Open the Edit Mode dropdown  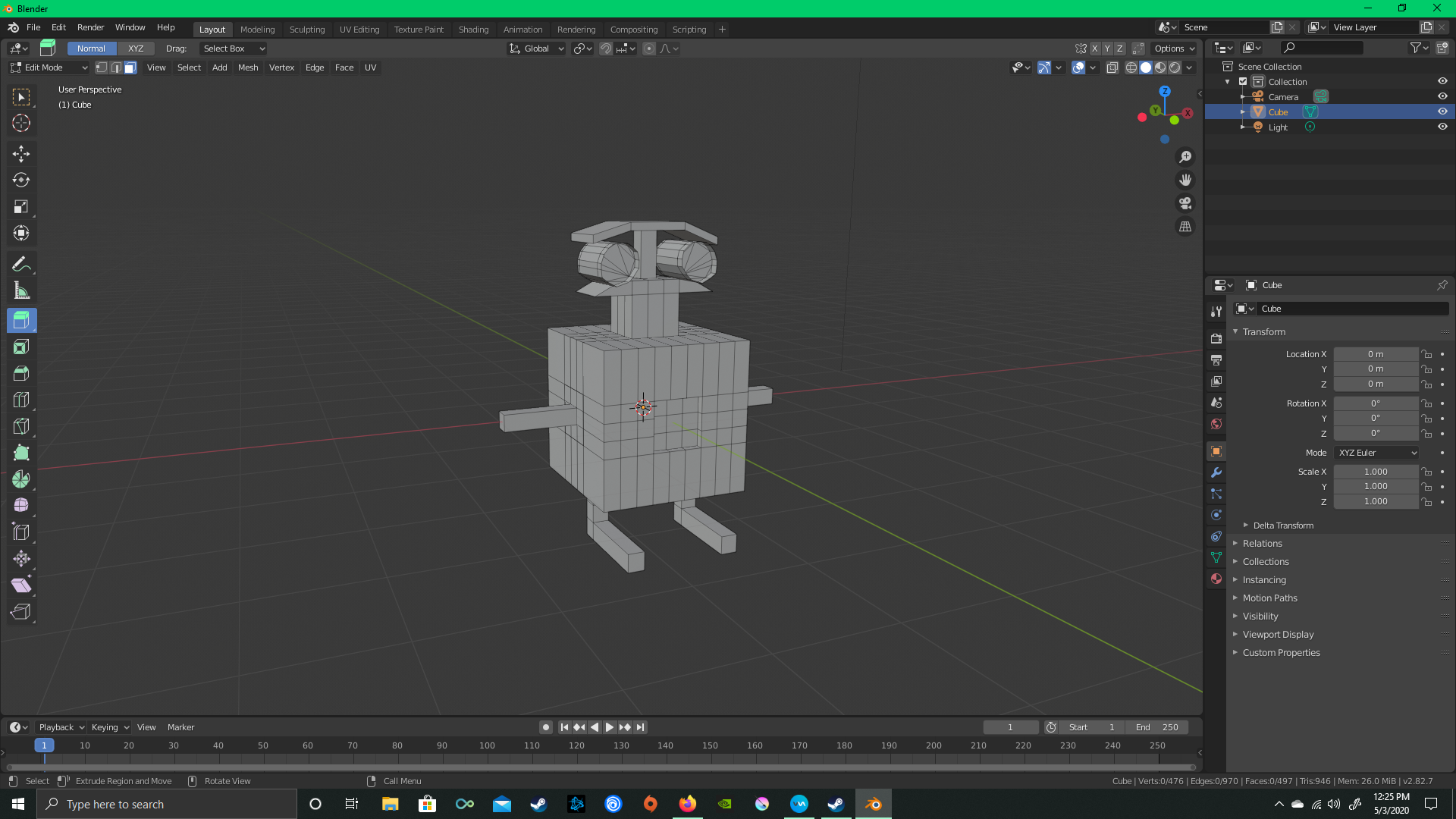click(x=49, y=67)
